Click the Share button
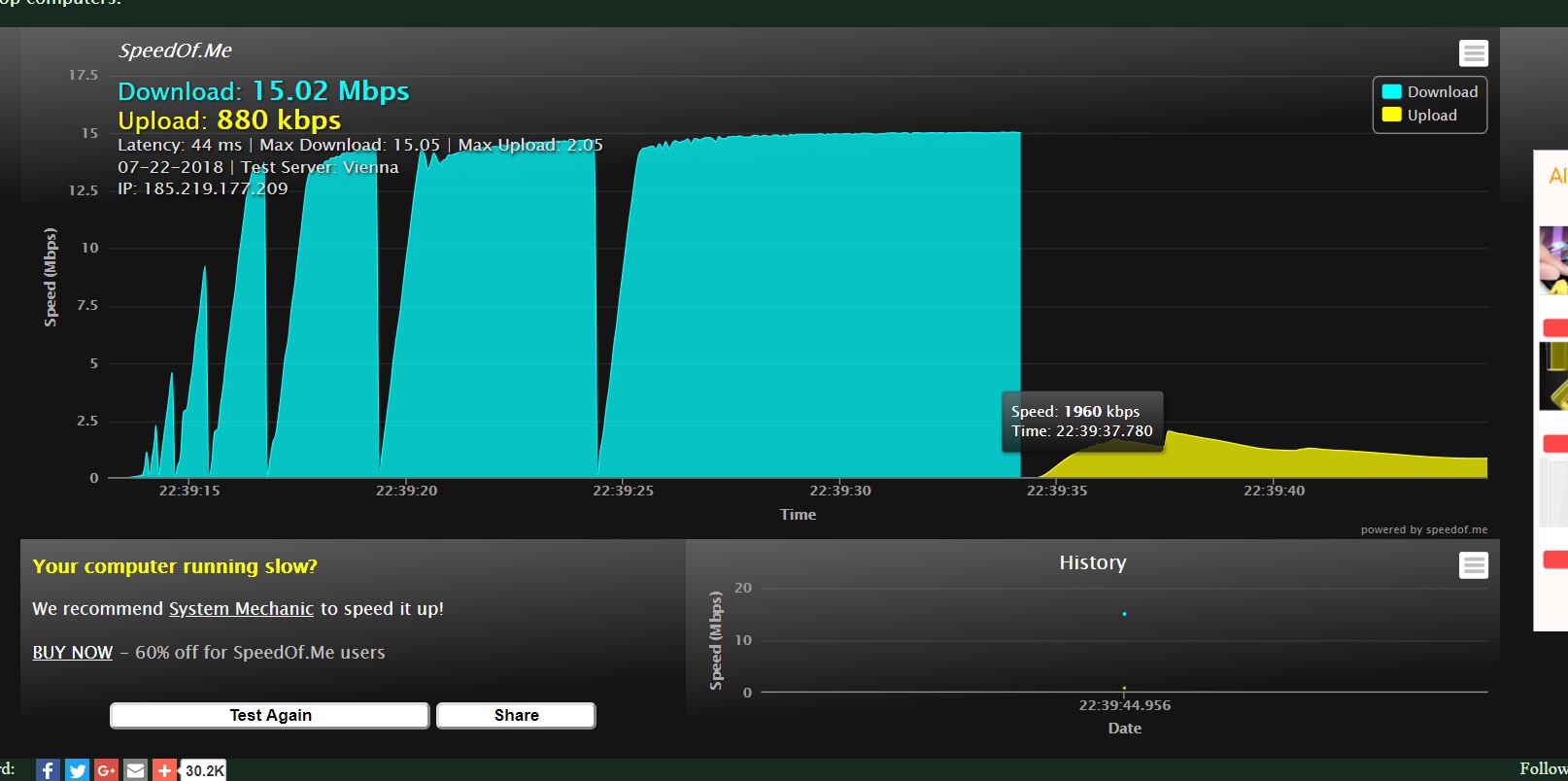The height and width of the screenshot is (781, 1568). [516, 715]
